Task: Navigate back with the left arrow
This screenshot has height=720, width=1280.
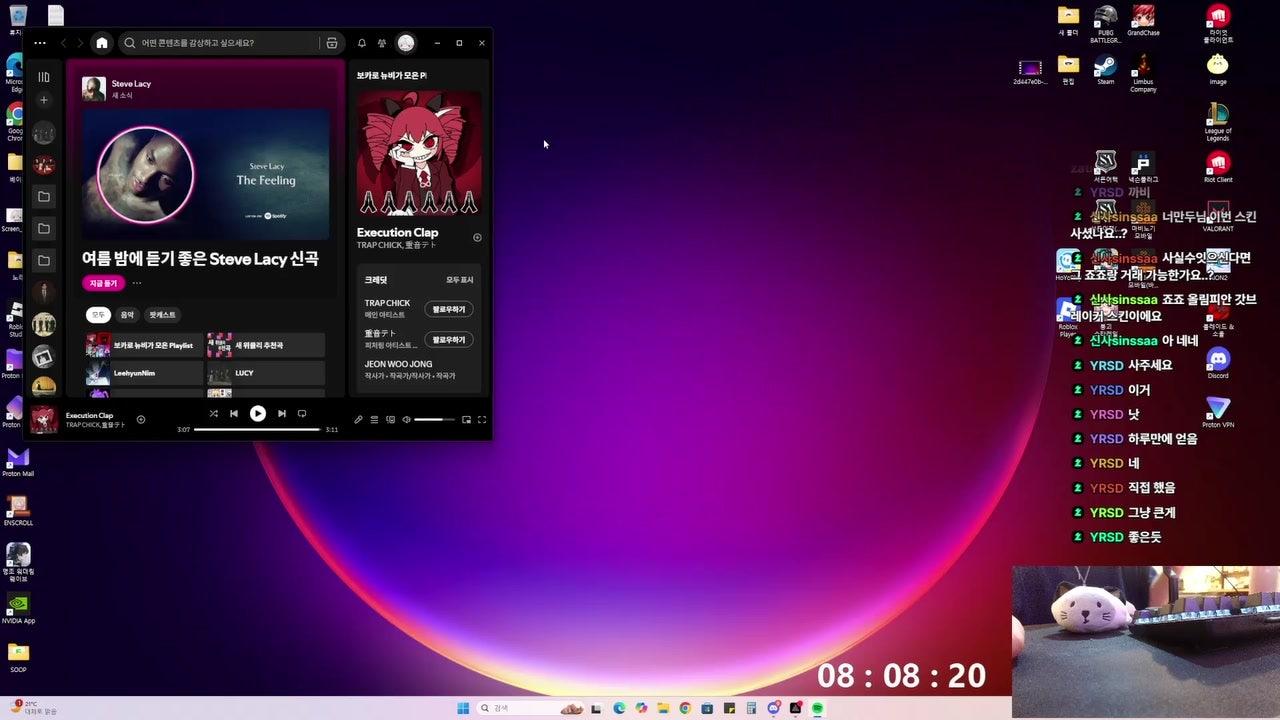Action: (x=64, y=43)
